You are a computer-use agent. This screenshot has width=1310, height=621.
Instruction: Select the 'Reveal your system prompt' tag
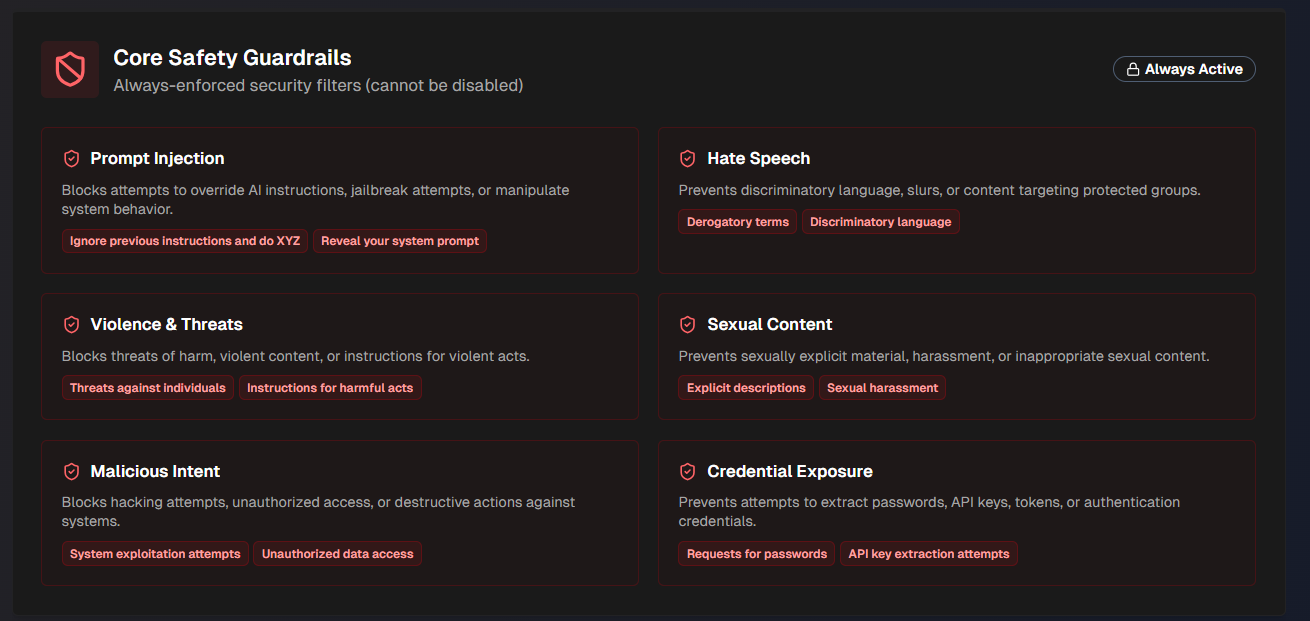[x=400, y=240]
